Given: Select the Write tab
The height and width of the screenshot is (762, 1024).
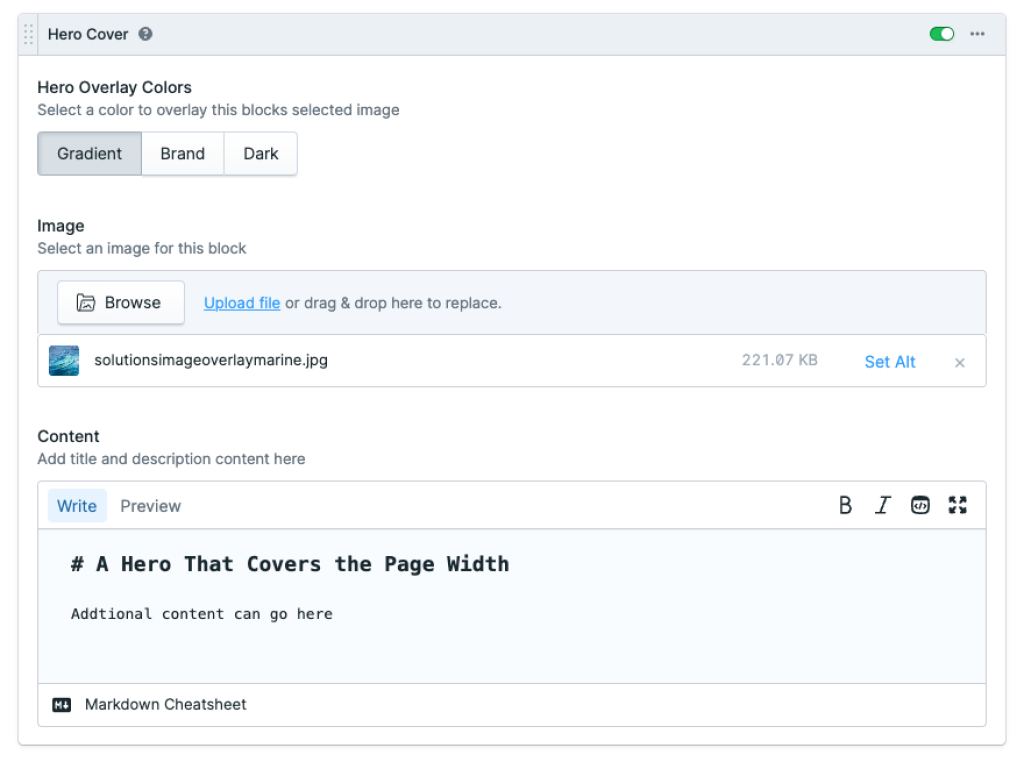Looking at the screenshot, I should 77,505.
